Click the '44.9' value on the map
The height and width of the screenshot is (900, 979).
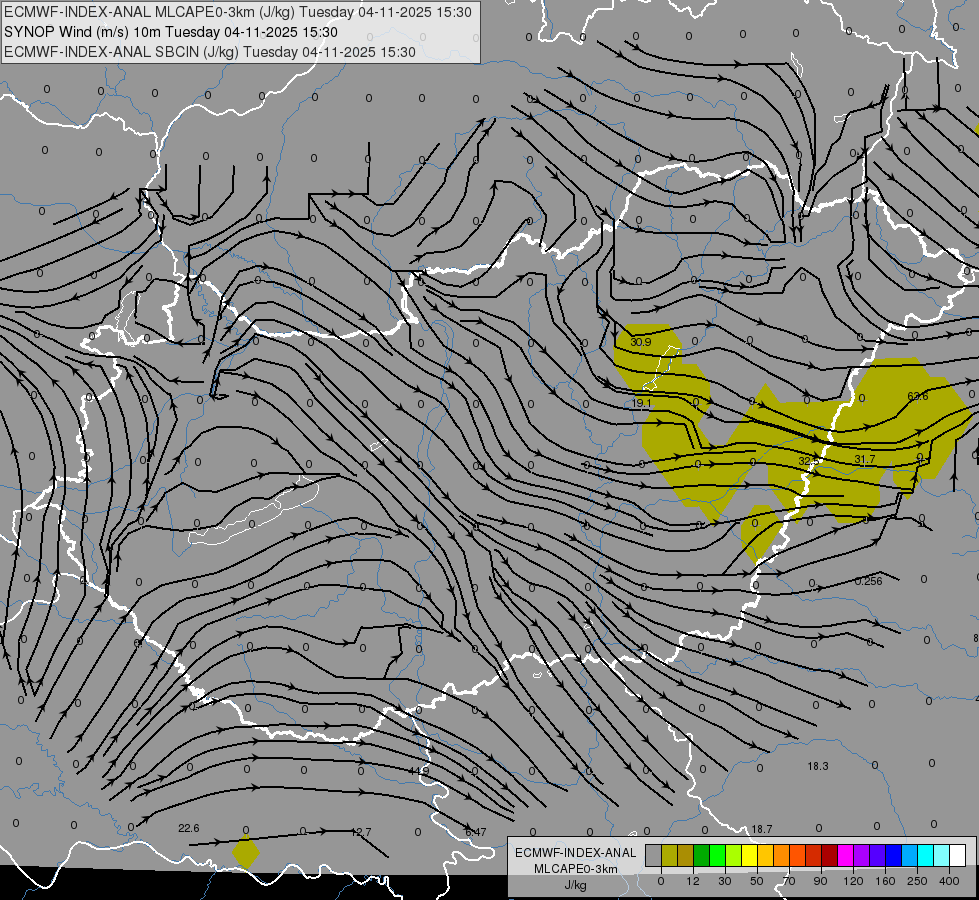(418, 771)
